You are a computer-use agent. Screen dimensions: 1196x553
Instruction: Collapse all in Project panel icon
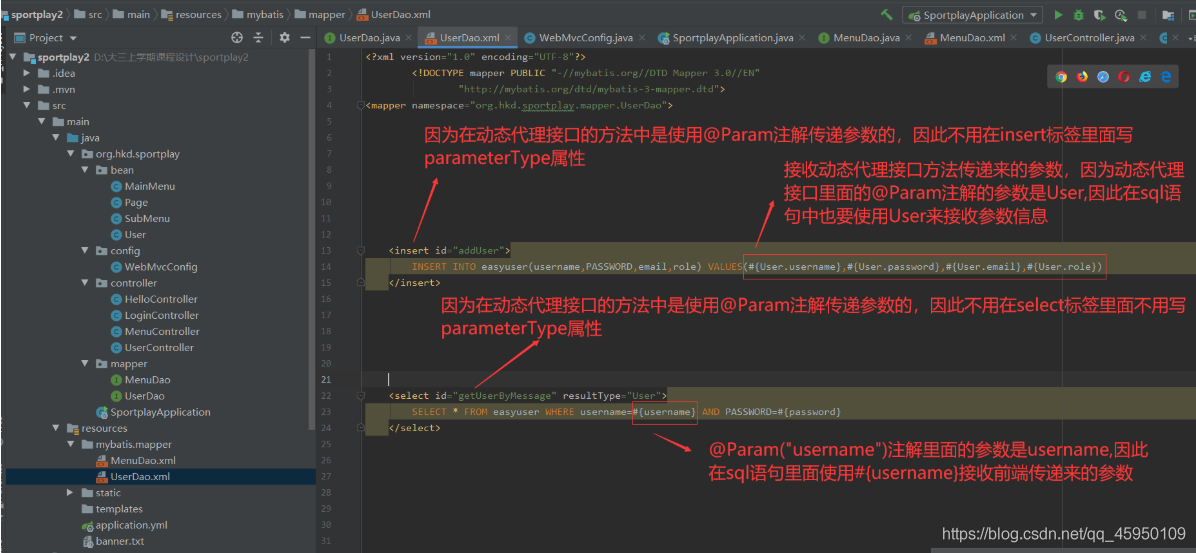[x=259, y=37]
